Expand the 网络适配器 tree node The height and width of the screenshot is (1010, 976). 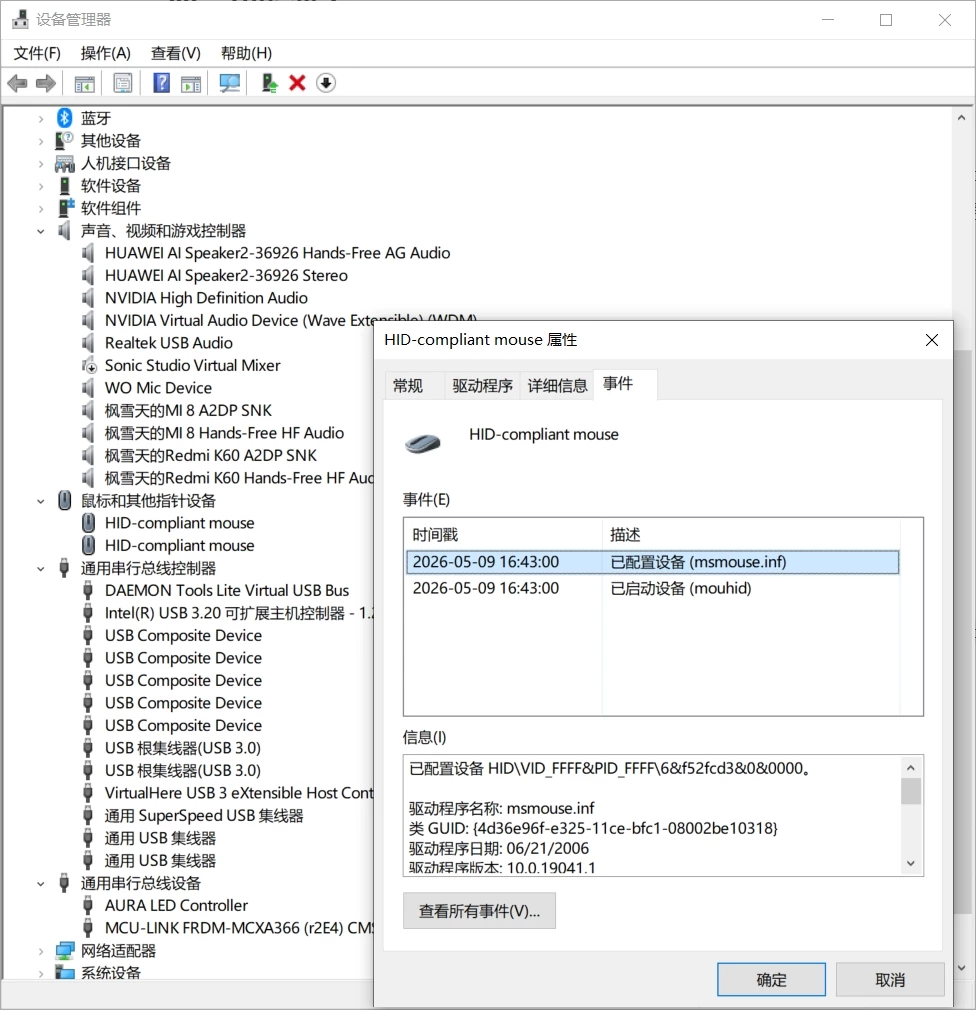point(41,951)
